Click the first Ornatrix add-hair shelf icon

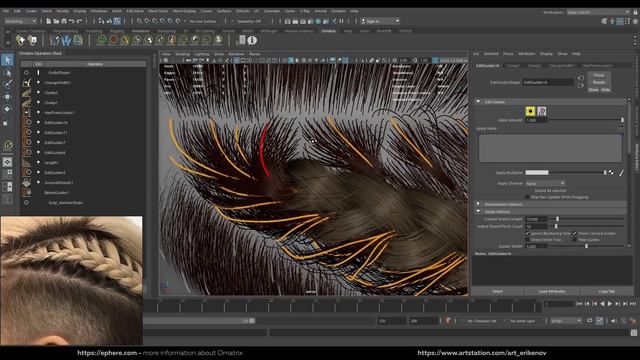[x=20, y=40]
